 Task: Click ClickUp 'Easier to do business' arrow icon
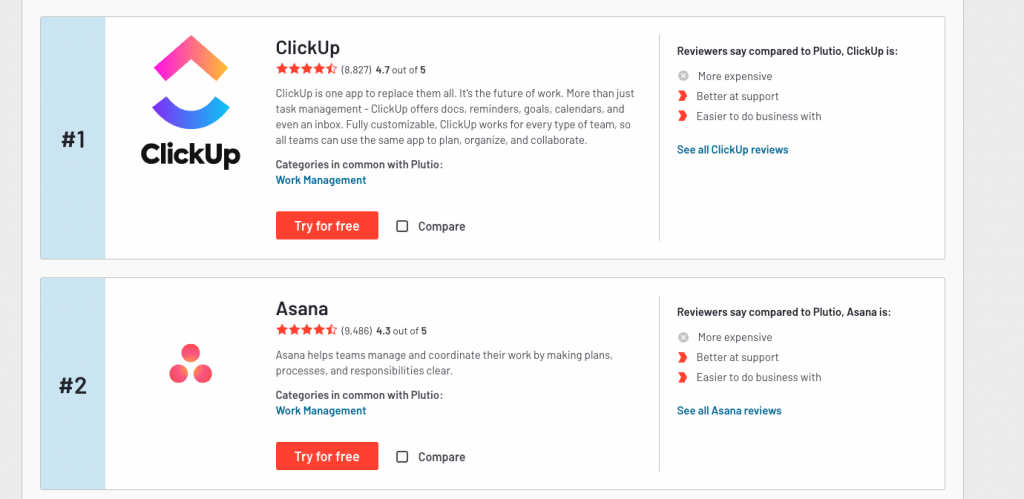tap(683, 116)
